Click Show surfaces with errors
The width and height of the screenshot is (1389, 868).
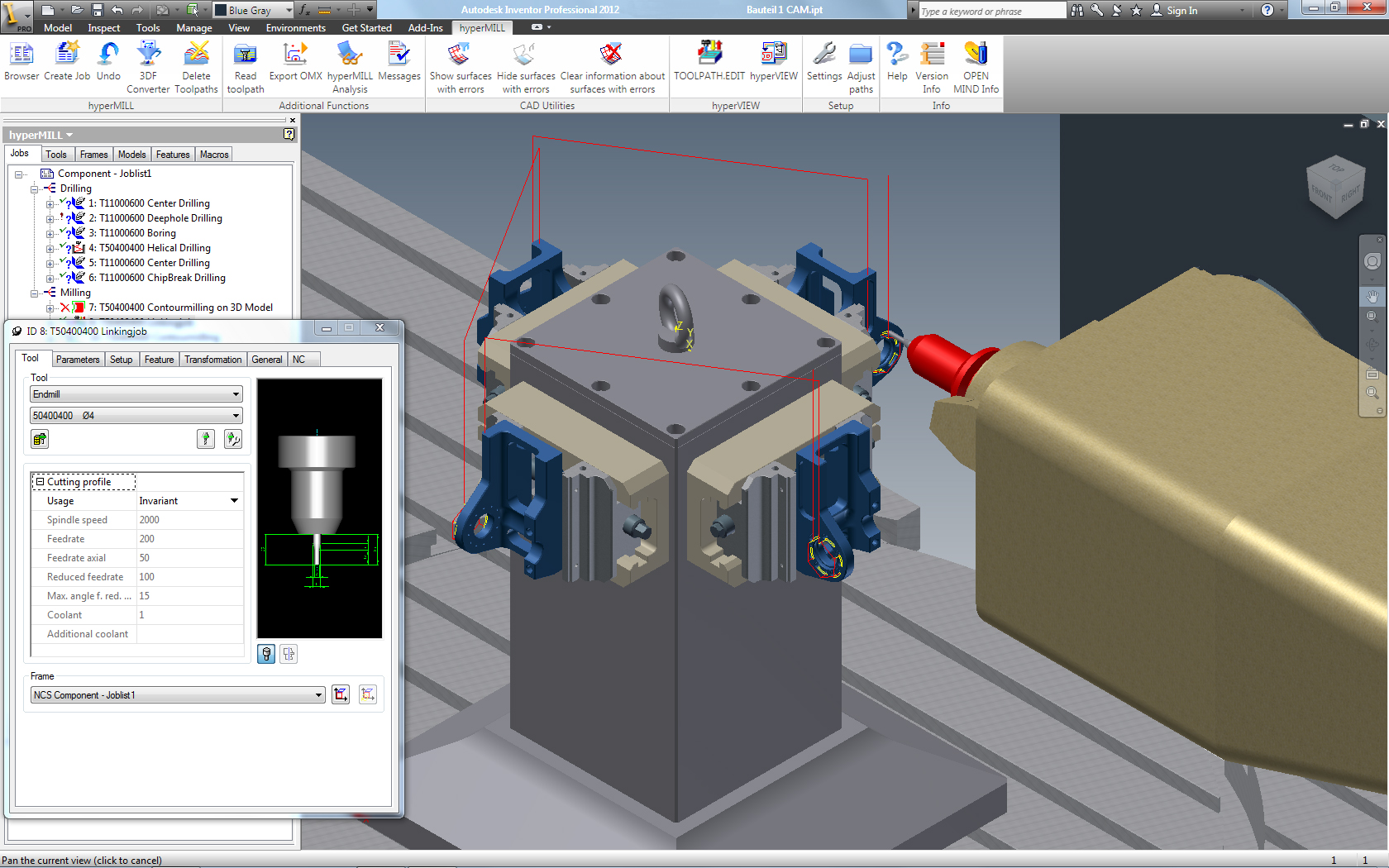tap(460, 55)
